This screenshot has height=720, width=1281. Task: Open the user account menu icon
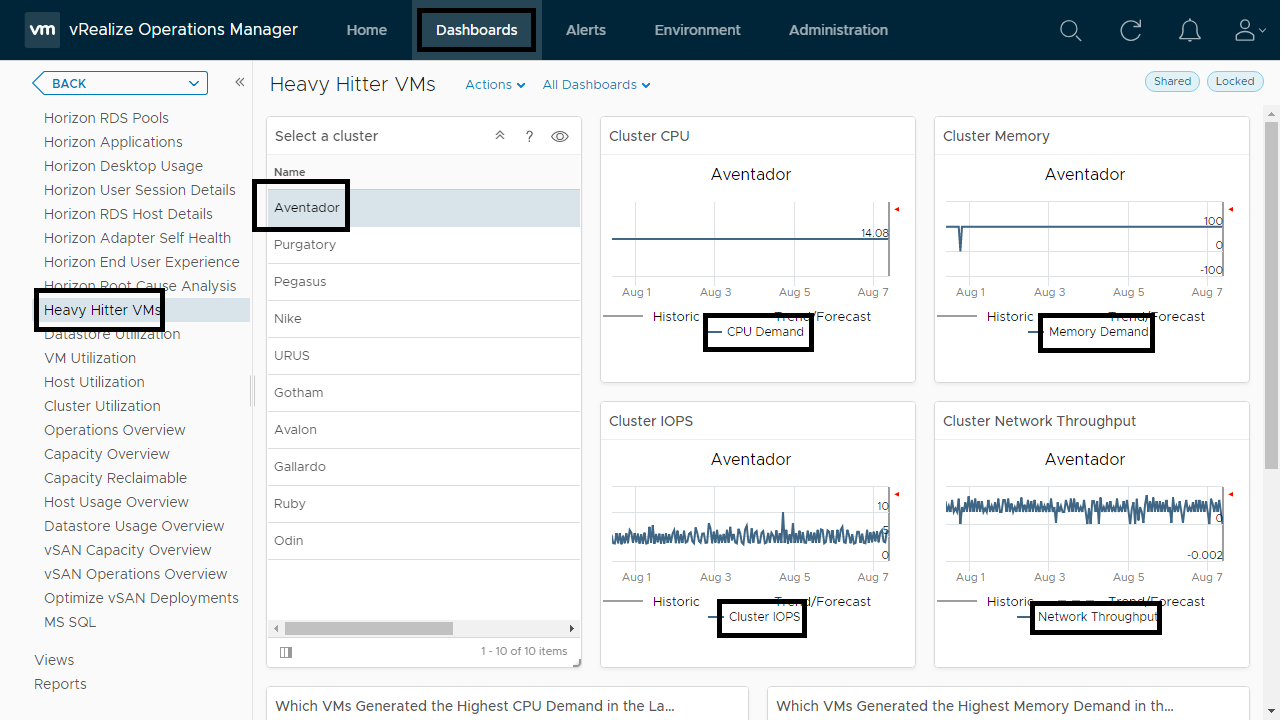pyautogui.click(x=1248, y=31)
